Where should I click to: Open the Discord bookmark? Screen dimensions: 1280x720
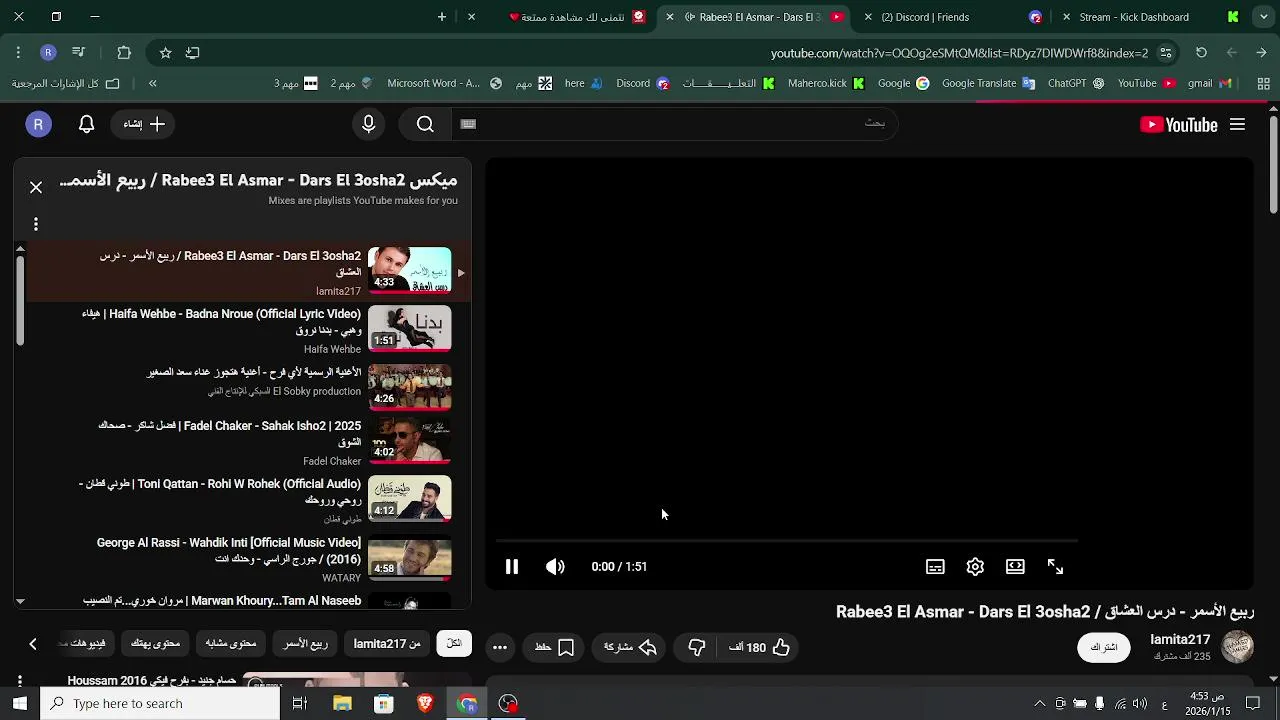(x=642, y=83)
